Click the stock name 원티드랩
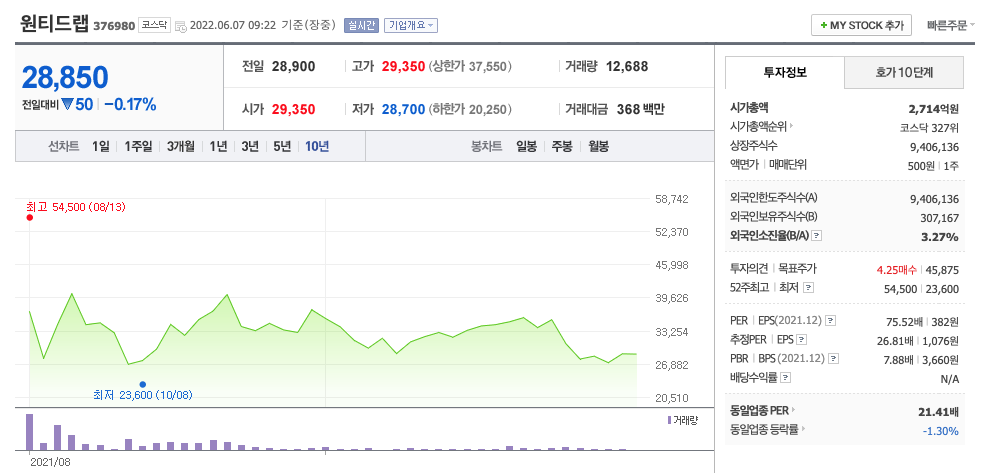Viewport: 999px width, 473px height. (55, 24)
